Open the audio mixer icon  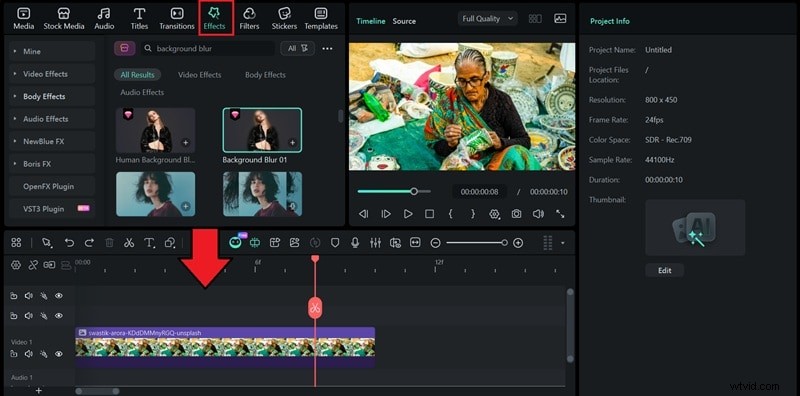[x=376, y=243]
